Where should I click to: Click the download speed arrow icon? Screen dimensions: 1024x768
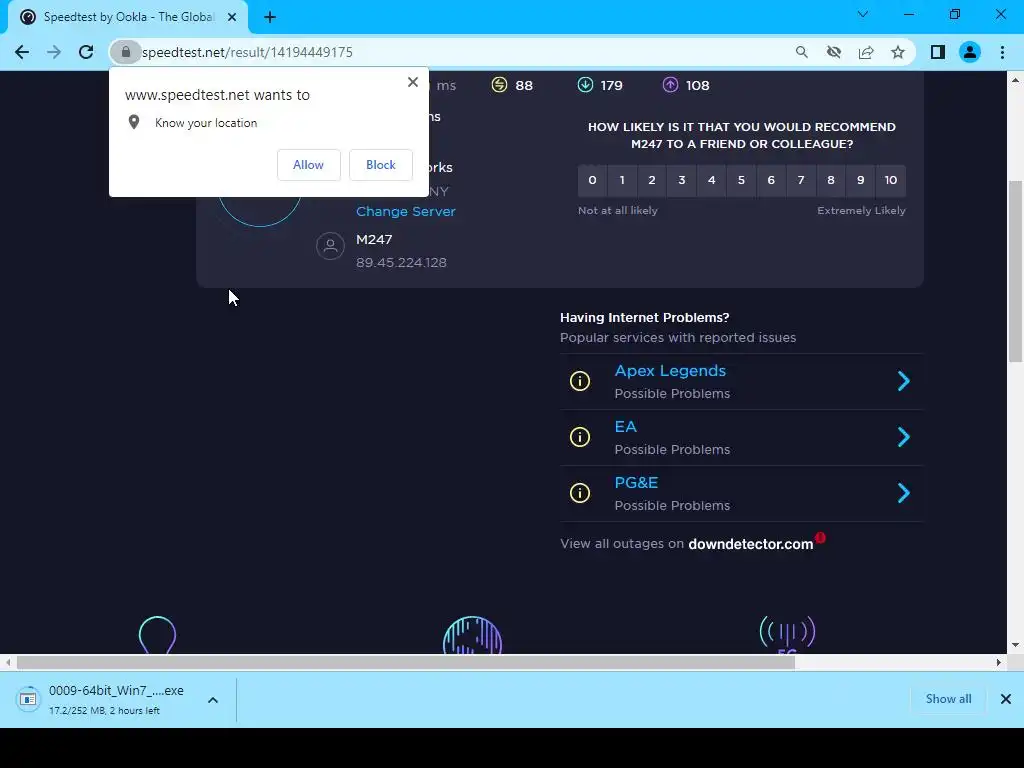[x=585, y=85]
